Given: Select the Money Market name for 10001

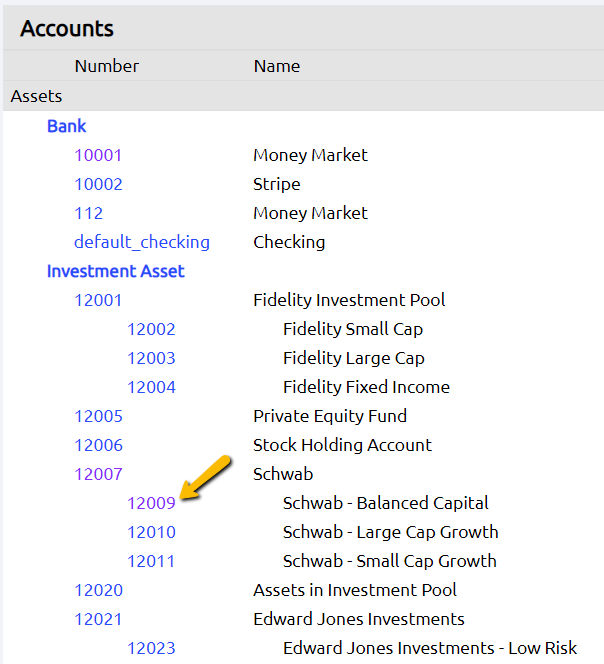Looking at the screenshot, I should (x=310, y=155).
